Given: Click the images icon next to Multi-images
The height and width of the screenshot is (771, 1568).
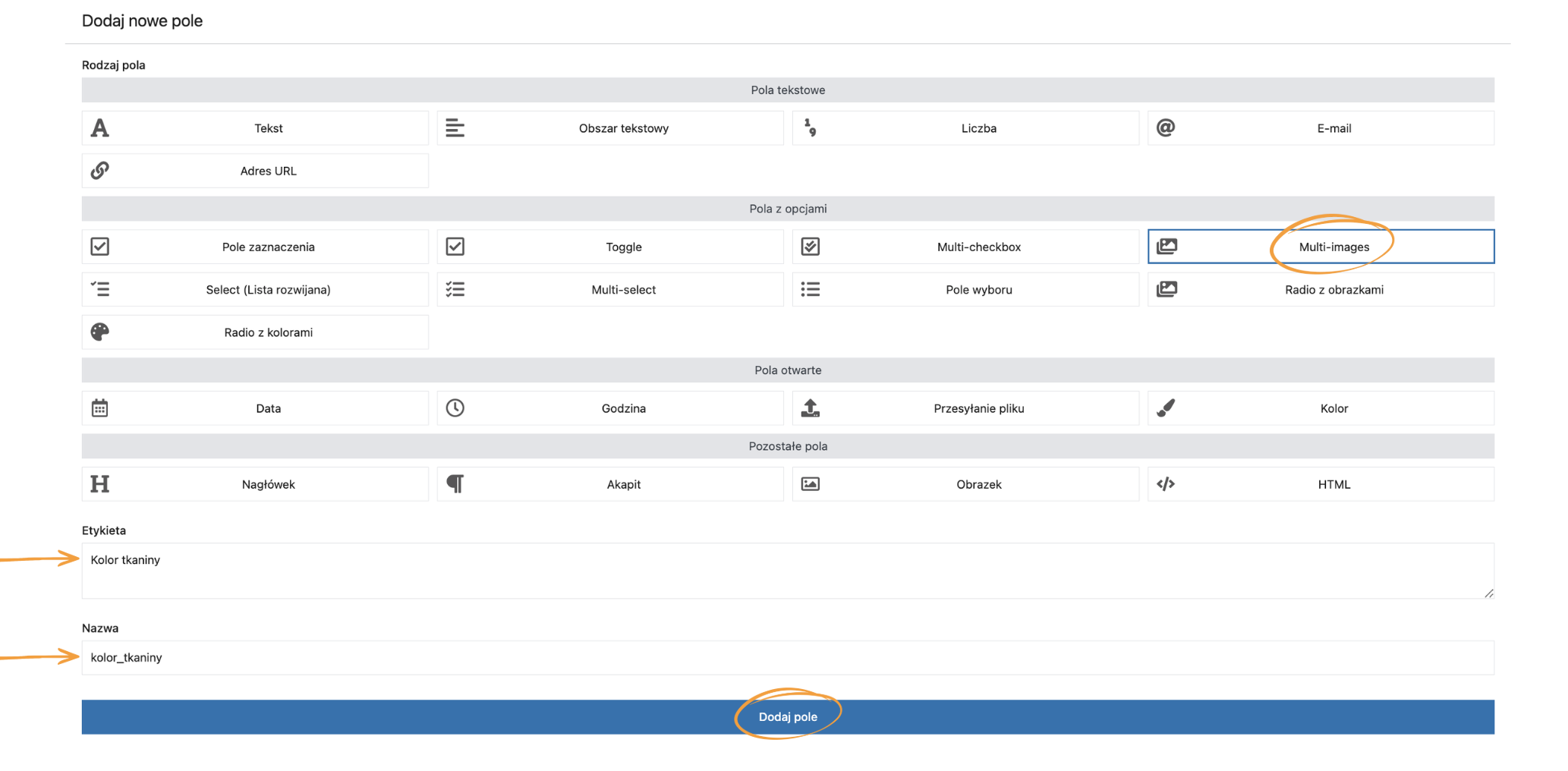Looking at the screenshot, I should (1169, 246).
